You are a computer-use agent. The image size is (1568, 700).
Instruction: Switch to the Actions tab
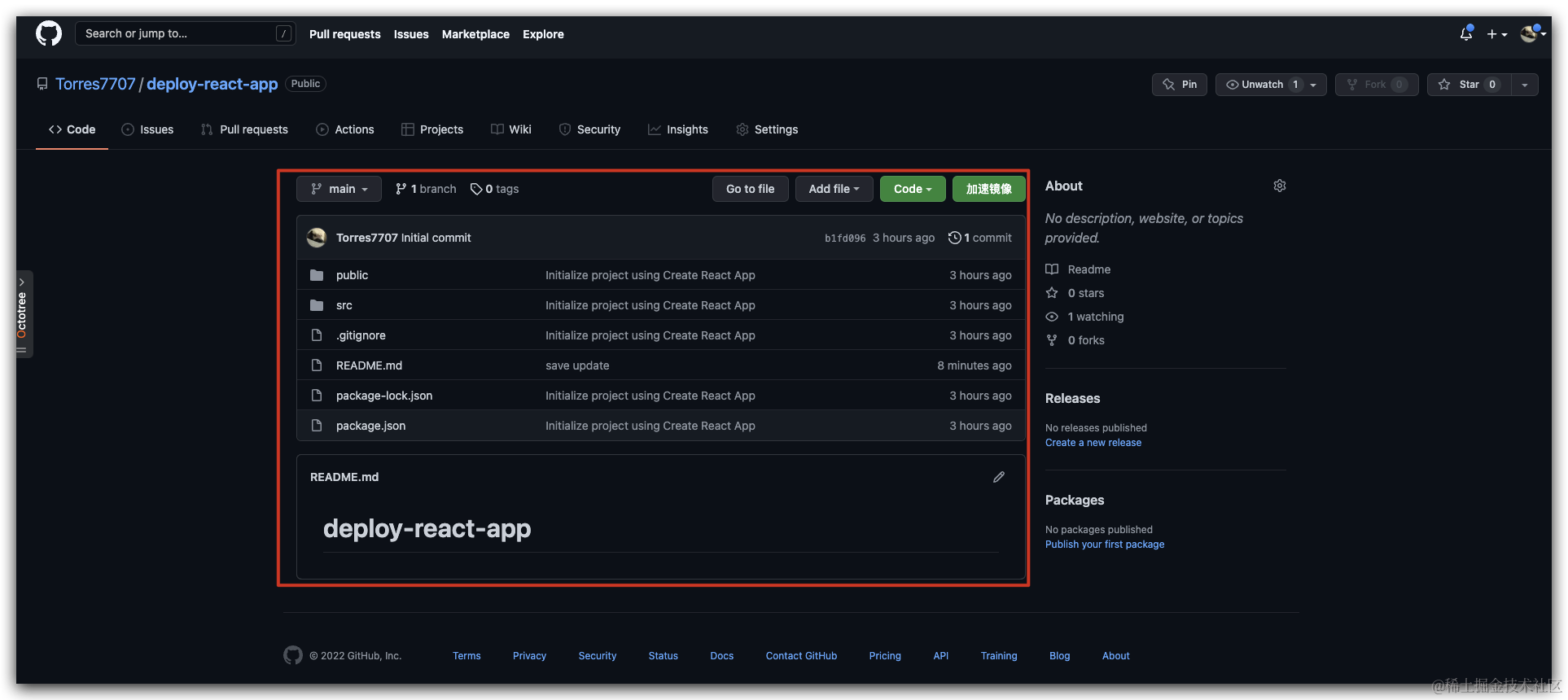(345, 129)
